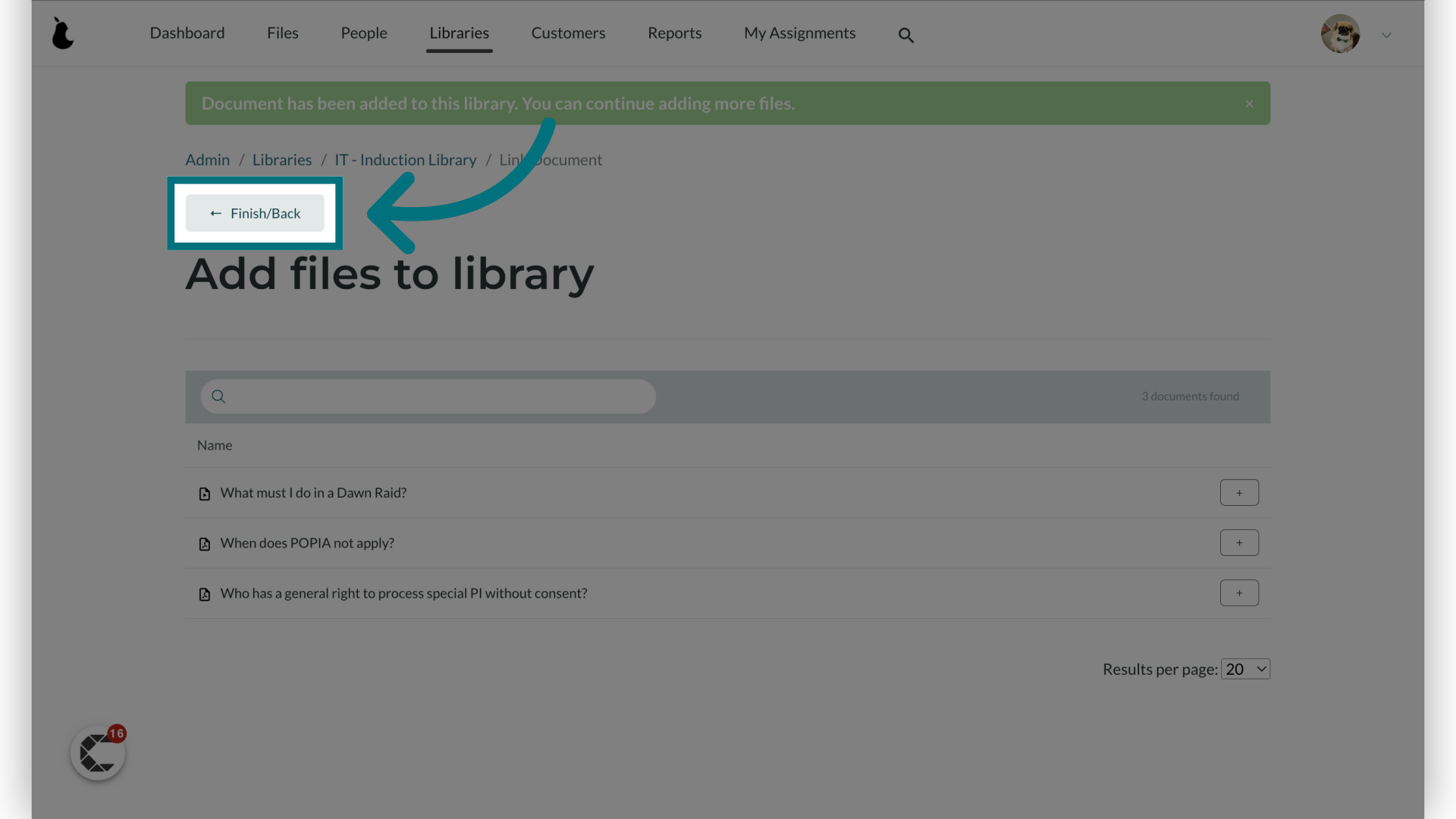The image size is (1456, 819).
Task: Click the search input field
Action: pos(428,396)
